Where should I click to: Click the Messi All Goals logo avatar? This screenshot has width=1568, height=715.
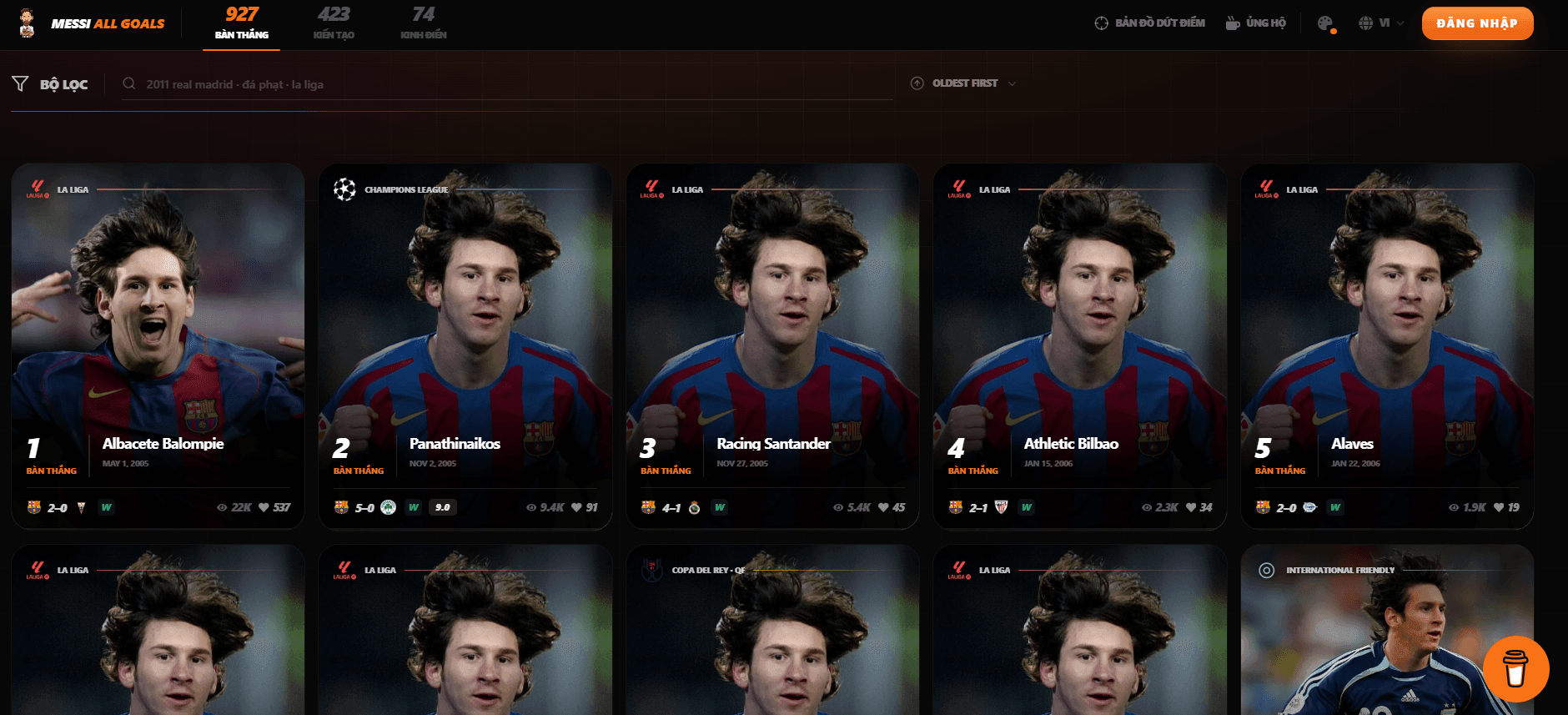pyautogui.click(x=27, y=23)
